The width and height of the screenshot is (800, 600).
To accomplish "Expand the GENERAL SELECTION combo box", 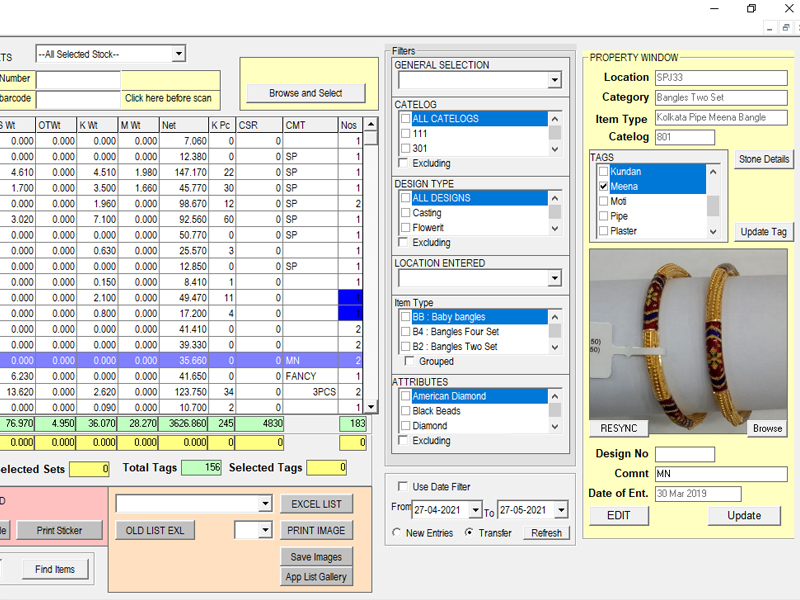I will click(x=555, y=80).
